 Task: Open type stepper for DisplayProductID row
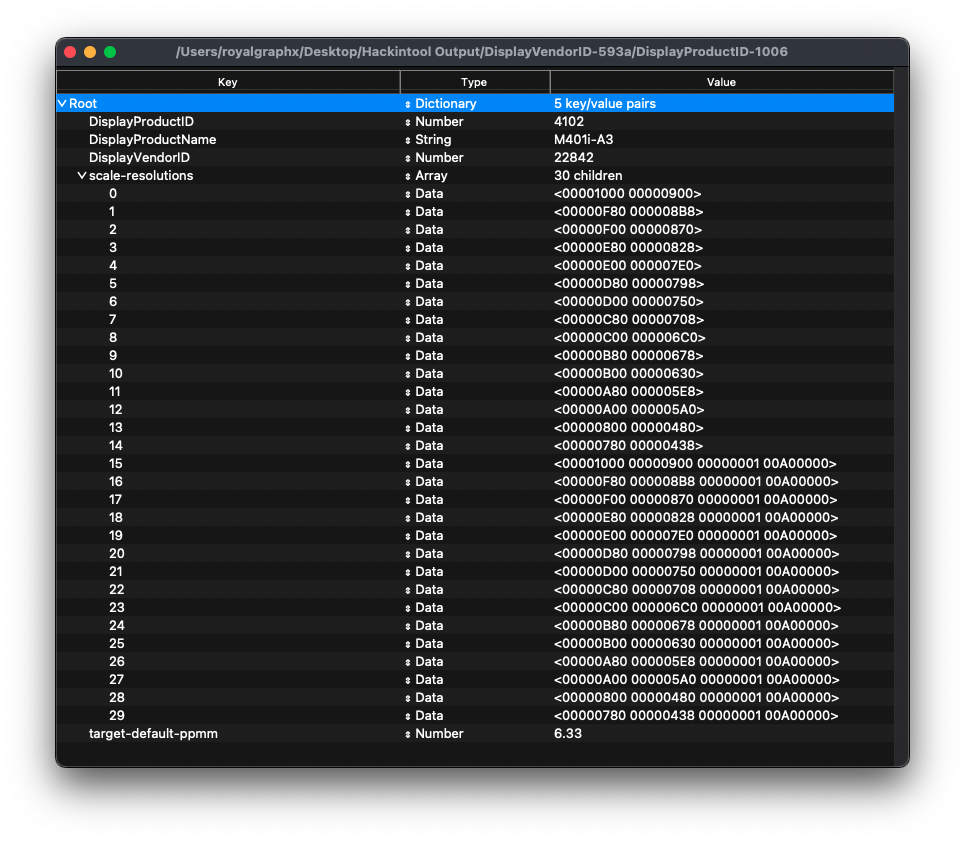(408, 122)
